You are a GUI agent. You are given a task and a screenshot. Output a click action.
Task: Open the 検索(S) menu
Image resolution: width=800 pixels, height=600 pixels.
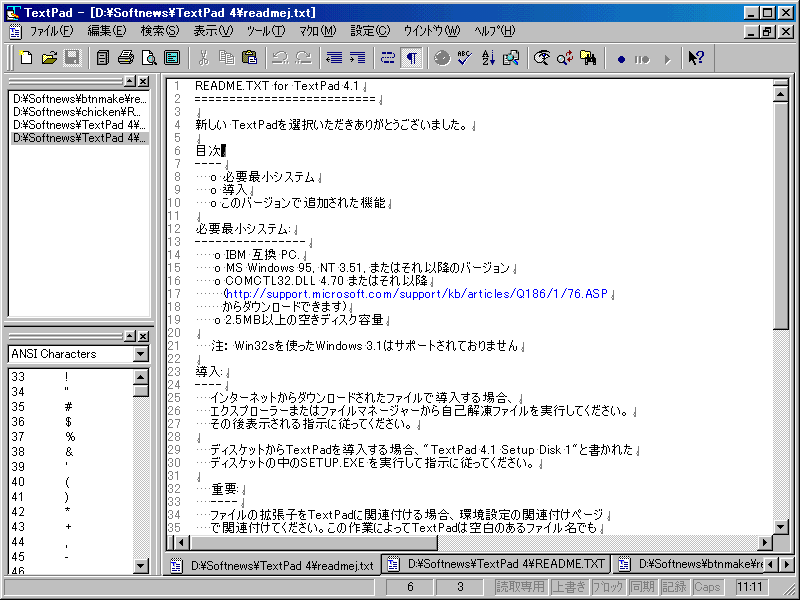coord(160,31)
